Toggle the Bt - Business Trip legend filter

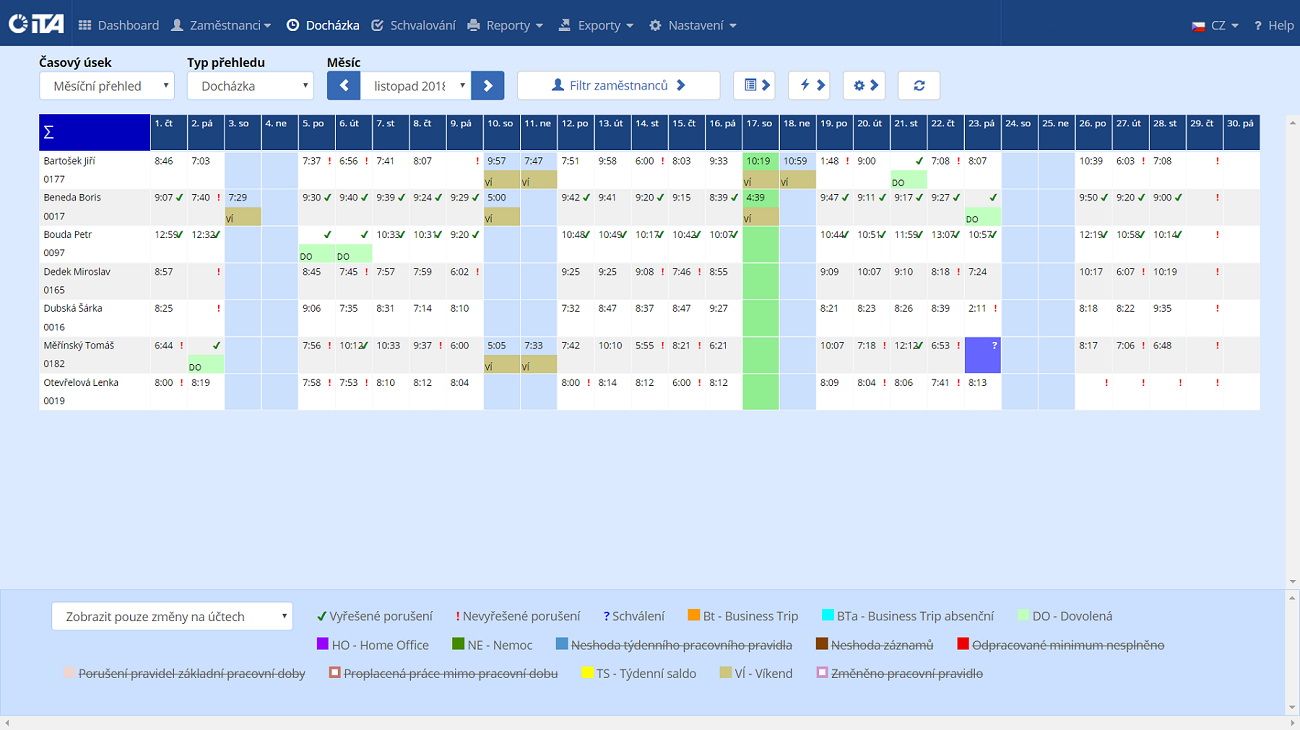click(x=743, y=616)
